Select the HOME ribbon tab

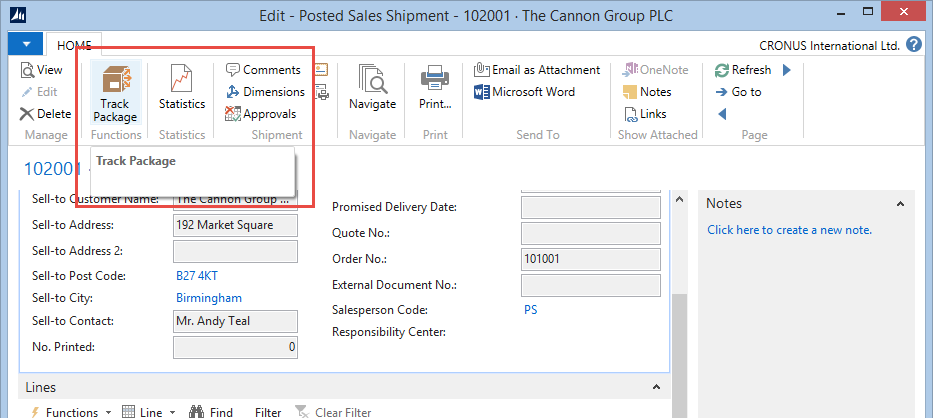pyautogui.click(x=74, y=46)
